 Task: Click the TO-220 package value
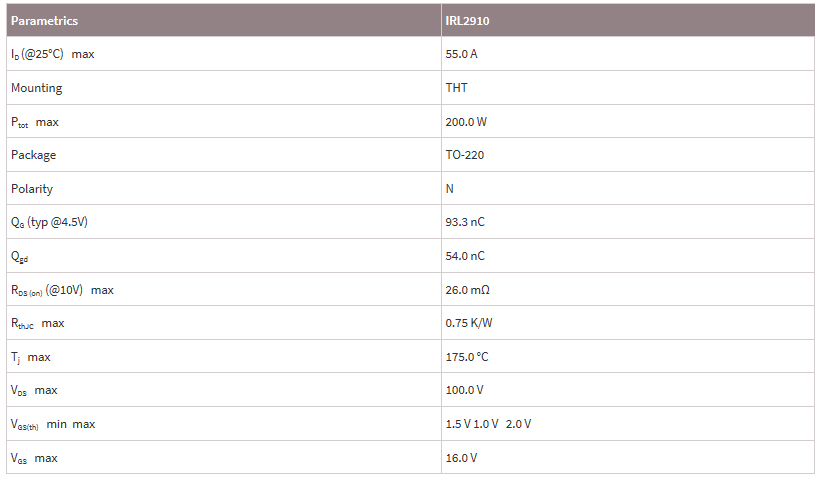[x=465, y=155]
